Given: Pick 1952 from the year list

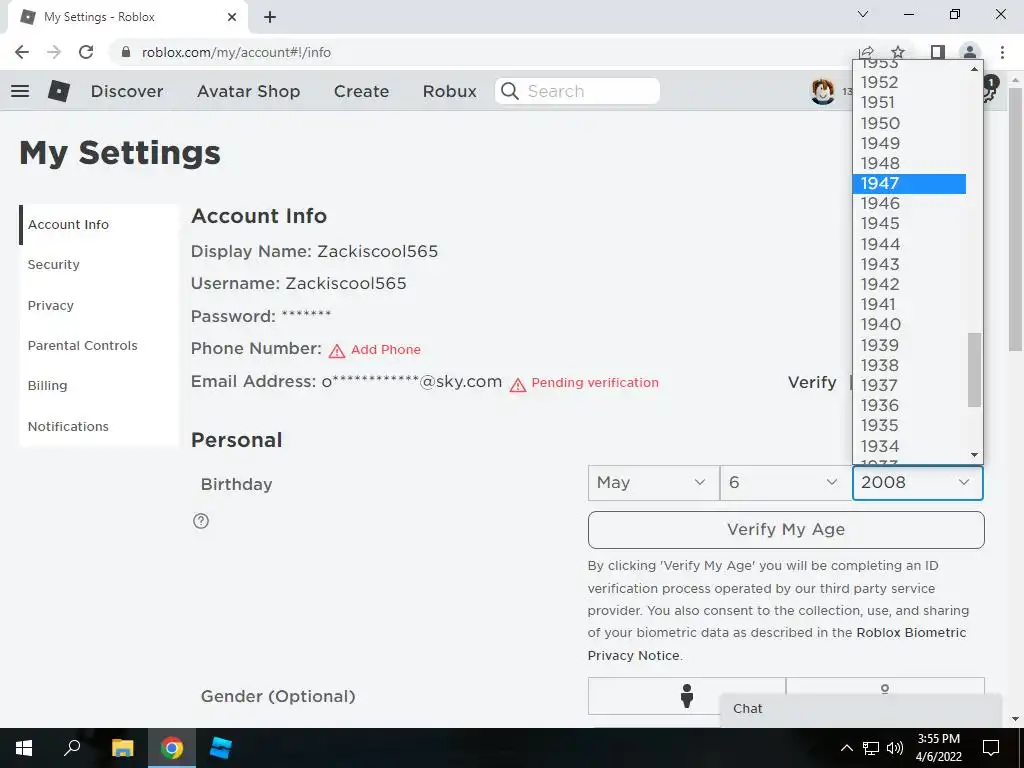Looking at the screenshot, I should pos(909,82).
